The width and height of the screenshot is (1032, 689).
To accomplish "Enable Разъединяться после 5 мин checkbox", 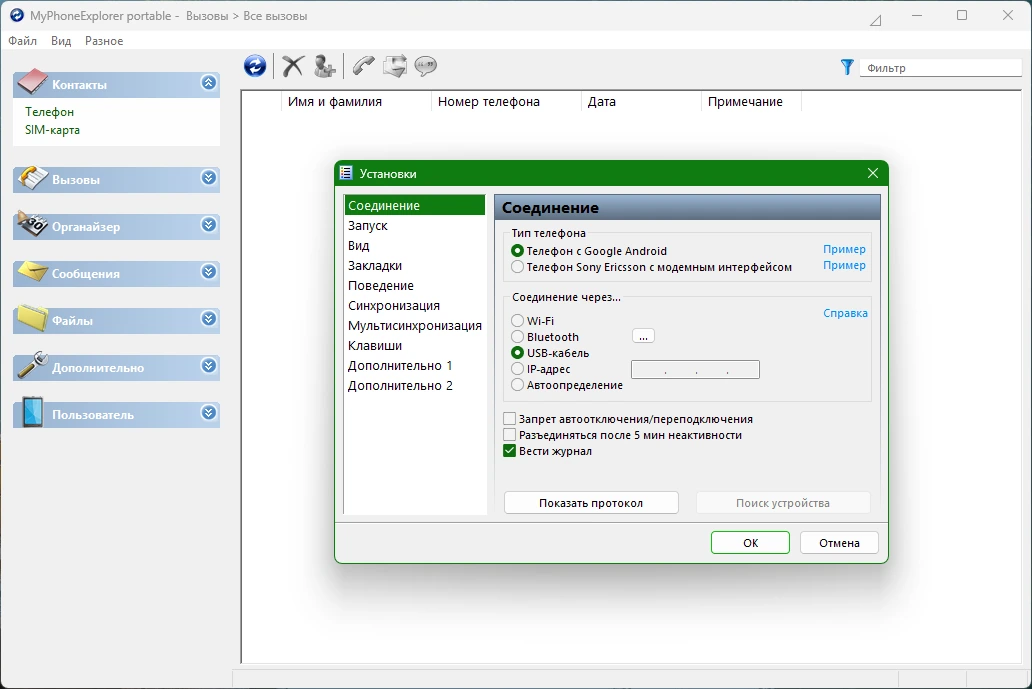I will [509, 435].
